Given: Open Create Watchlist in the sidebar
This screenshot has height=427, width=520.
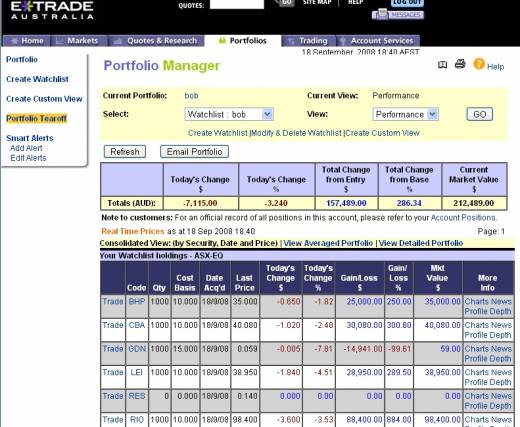Looking at the screenshot, I should 37,79.
